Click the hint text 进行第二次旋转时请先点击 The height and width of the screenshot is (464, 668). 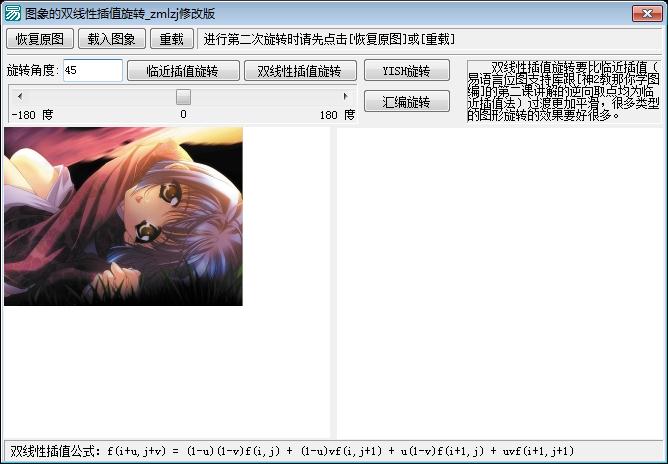(x=329, y=40)
